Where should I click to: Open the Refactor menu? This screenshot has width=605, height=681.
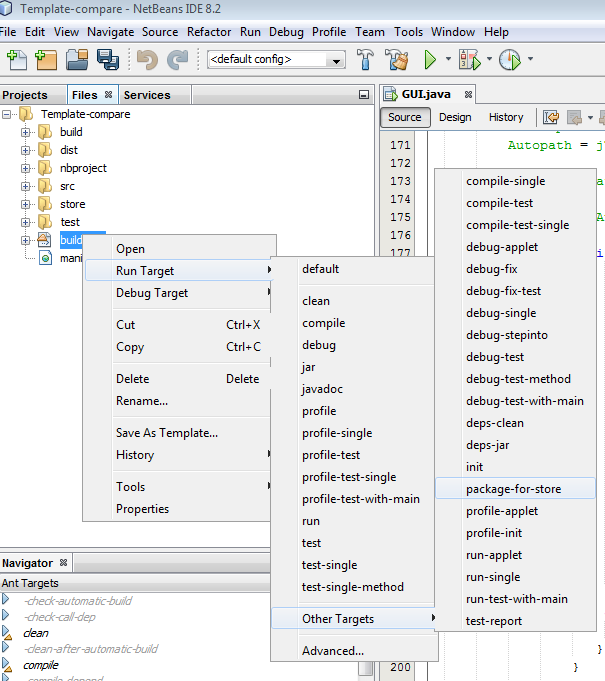click(x=209, y=32)
